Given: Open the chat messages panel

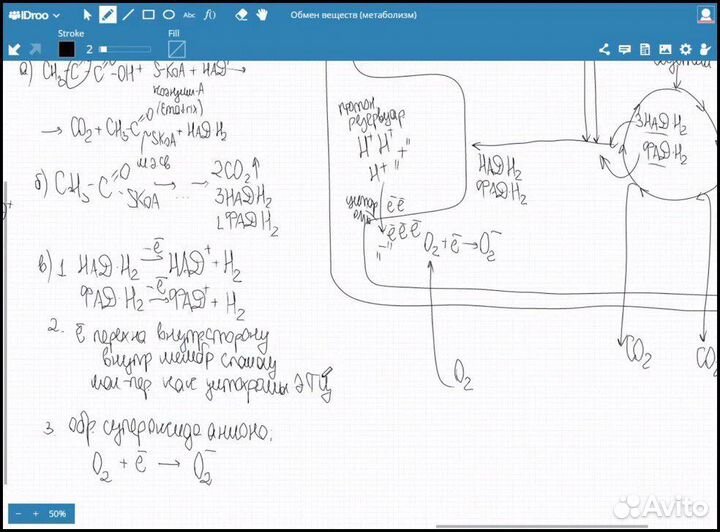Looking at the screenshot, I should [625, 49].
